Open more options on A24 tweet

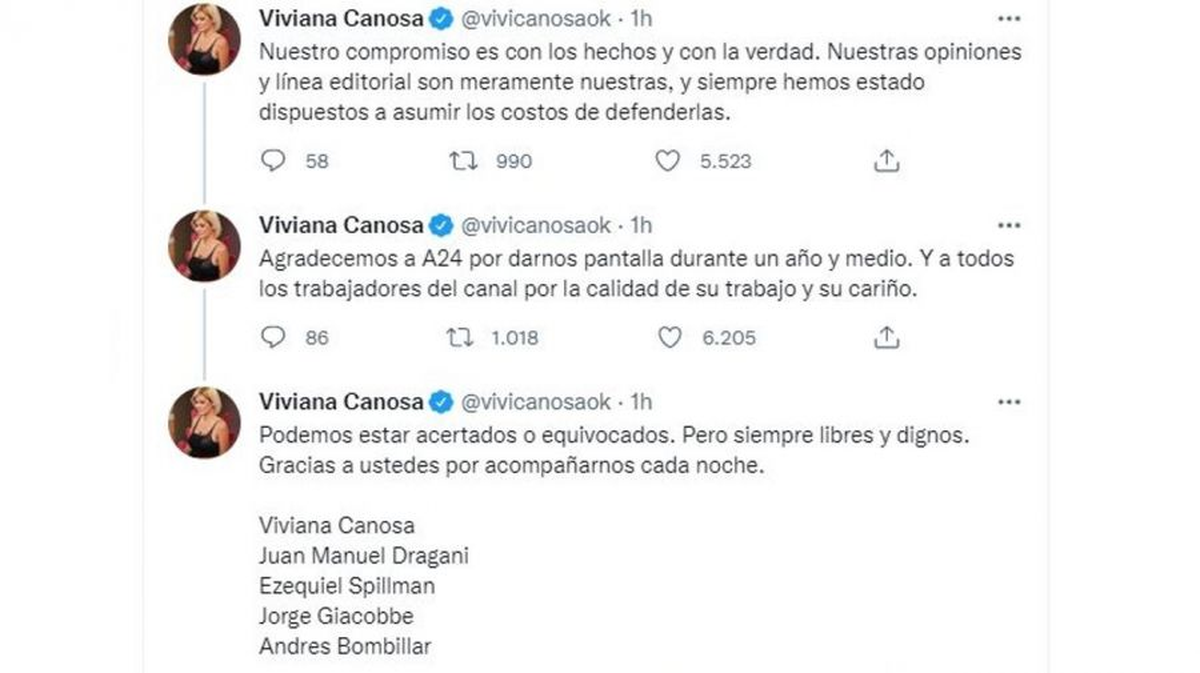[x=1010, y=226]
